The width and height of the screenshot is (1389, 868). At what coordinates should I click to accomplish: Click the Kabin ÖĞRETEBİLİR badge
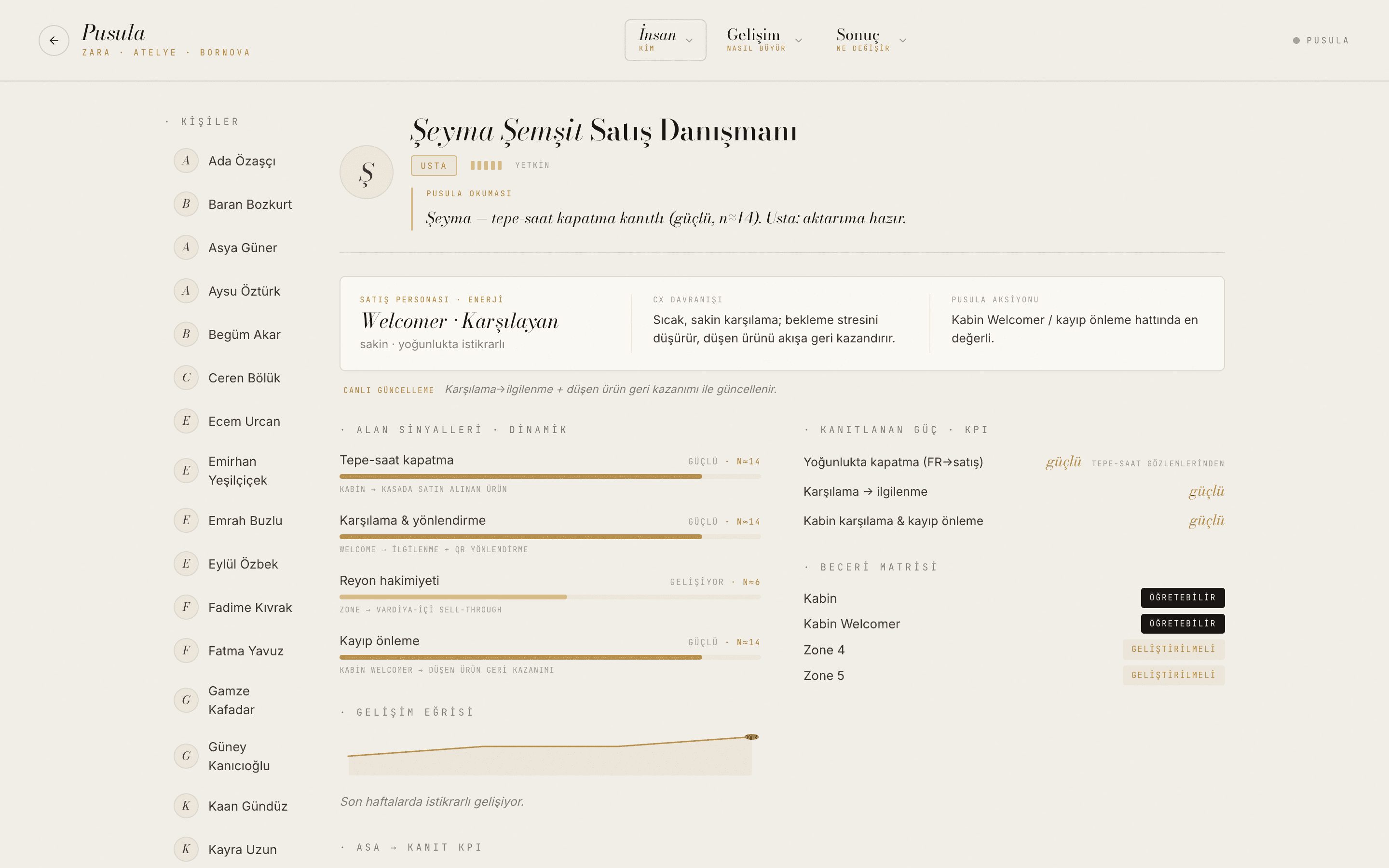tap(1183, 597)
